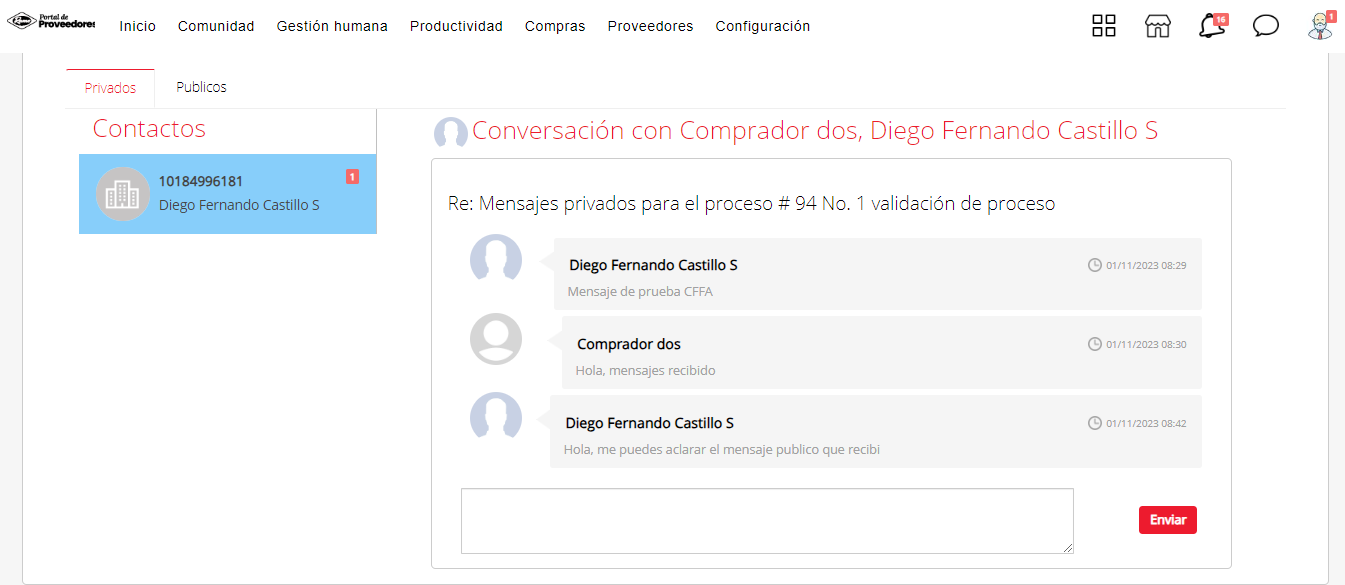This screenshot has width=1345, height=585.
Task: Switch to the Privados tab
Action: click(110, 88)
